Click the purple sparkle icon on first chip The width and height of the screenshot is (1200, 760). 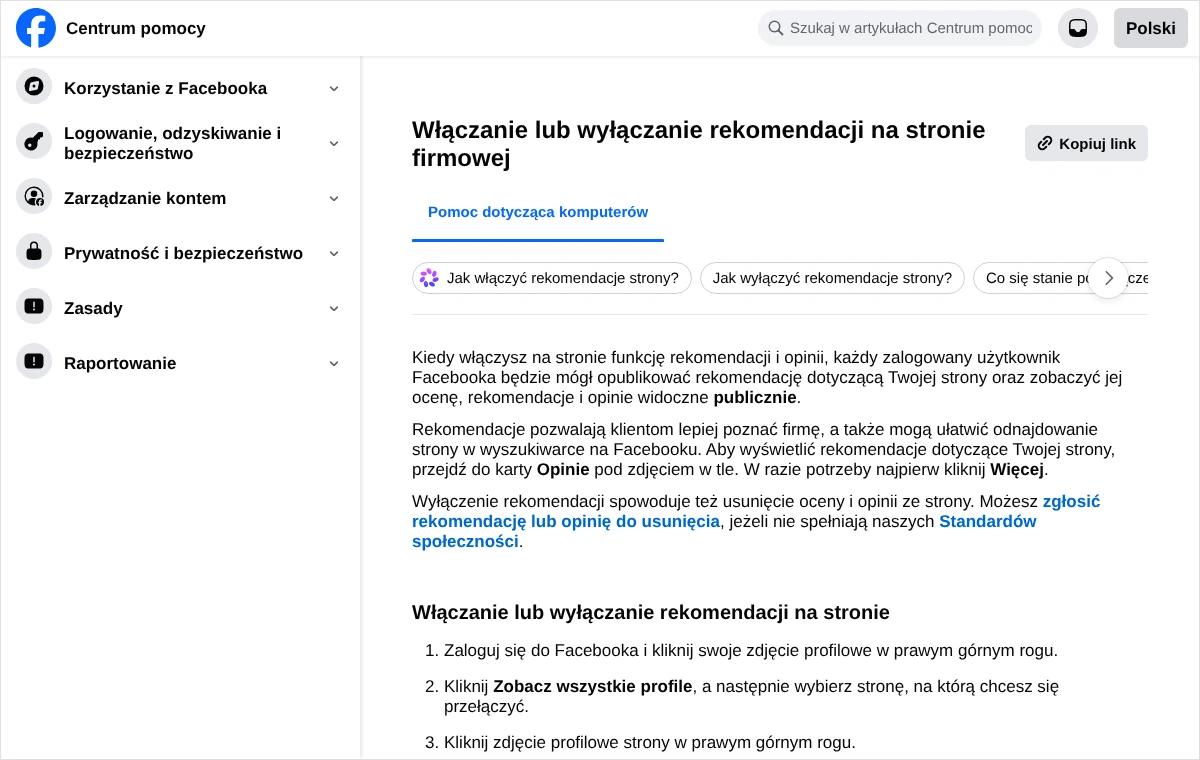(x=429, y=278)
